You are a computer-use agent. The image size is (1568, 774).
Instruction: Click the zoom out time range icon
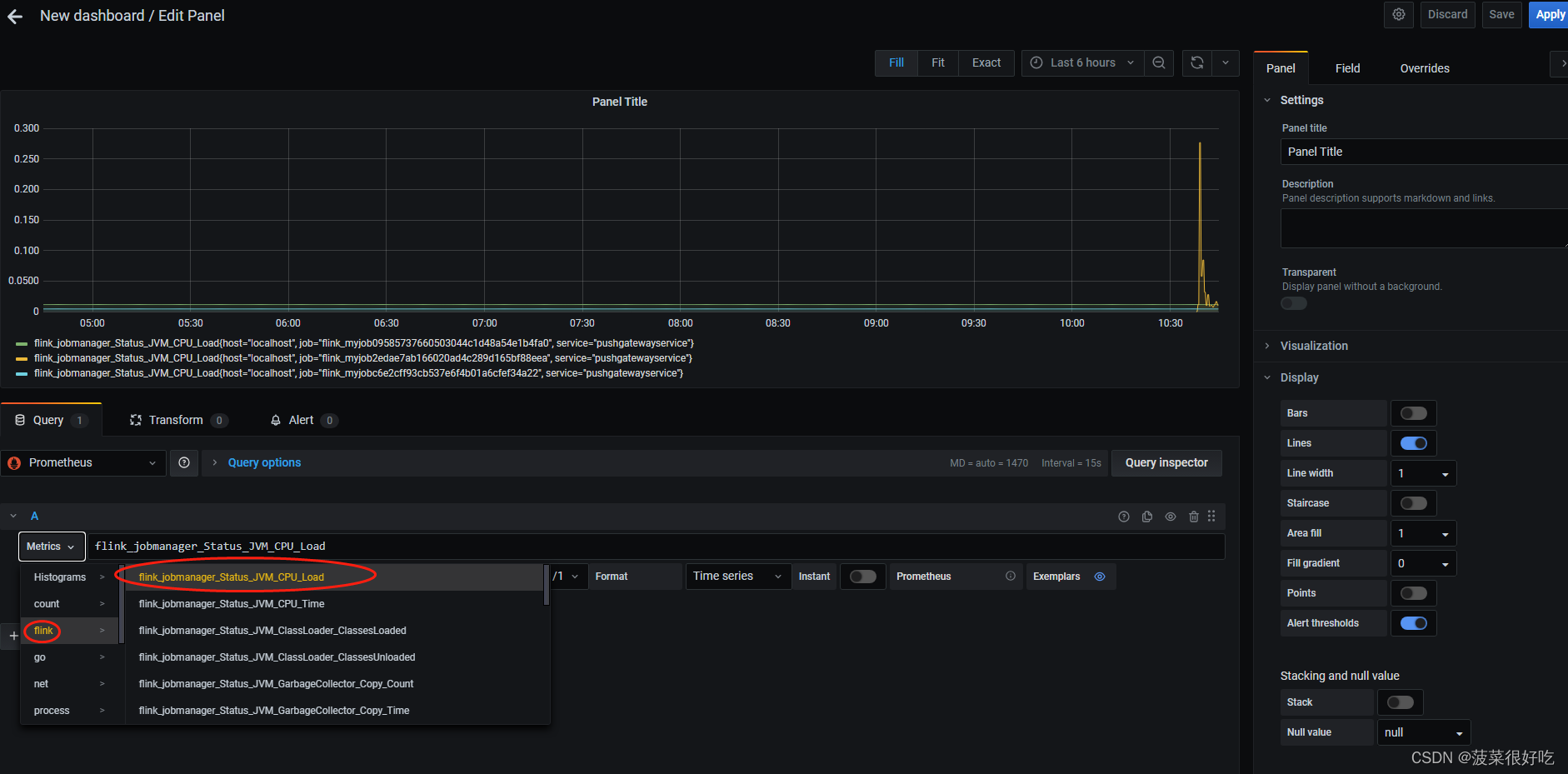click(x=1159, y=62)
